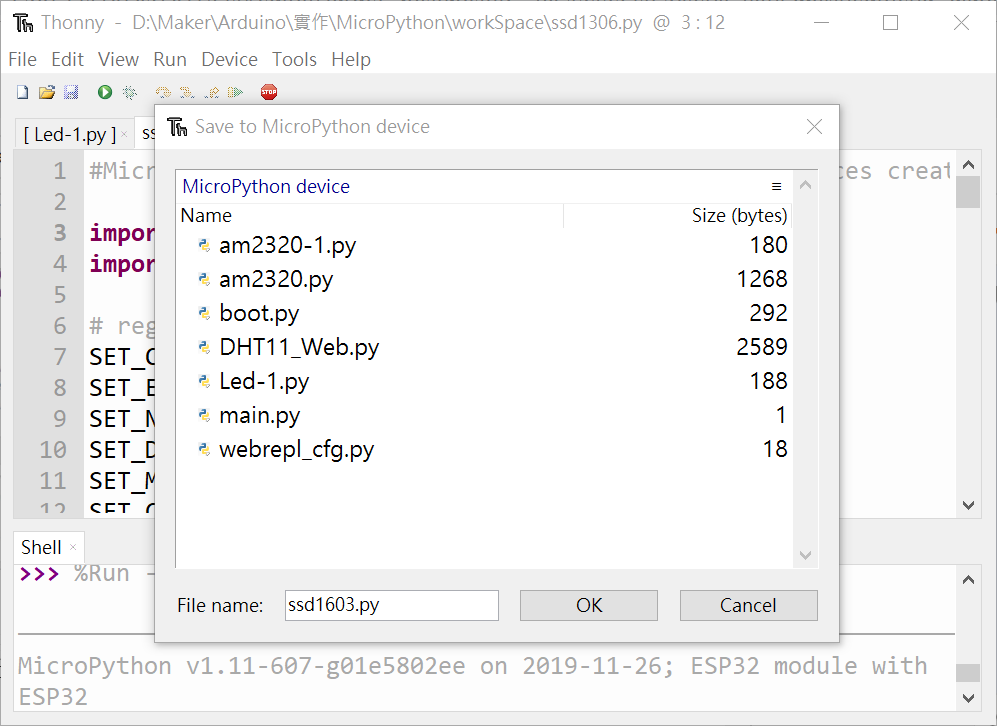Open the Tools menu
The width and height of the screenshot is (997, 726).
click(294, 59)
